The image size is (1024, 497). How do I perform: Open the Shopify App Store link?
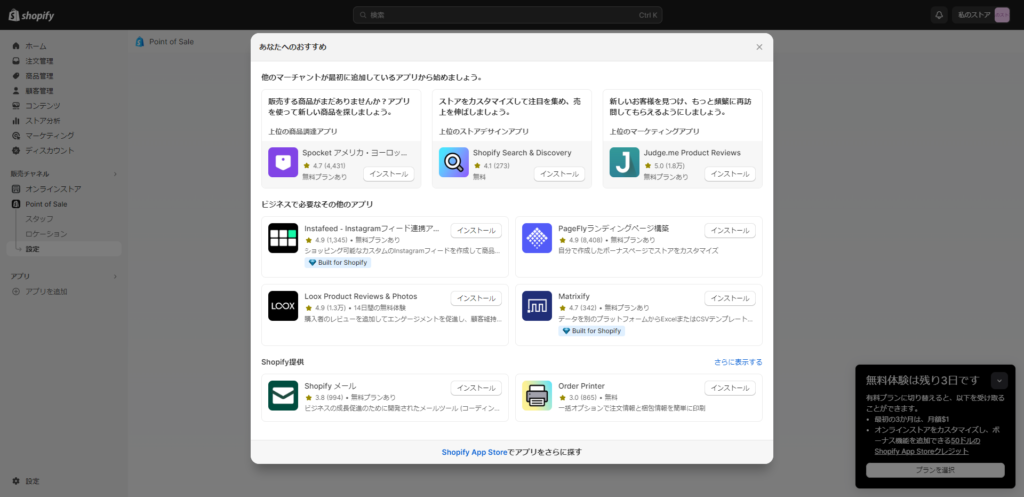point(474,452)
